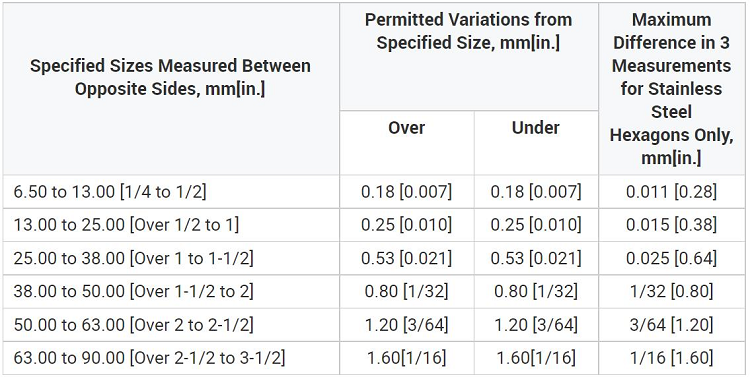
Task: Click the Over value 1.20 [3/64]
Action: 406,325
